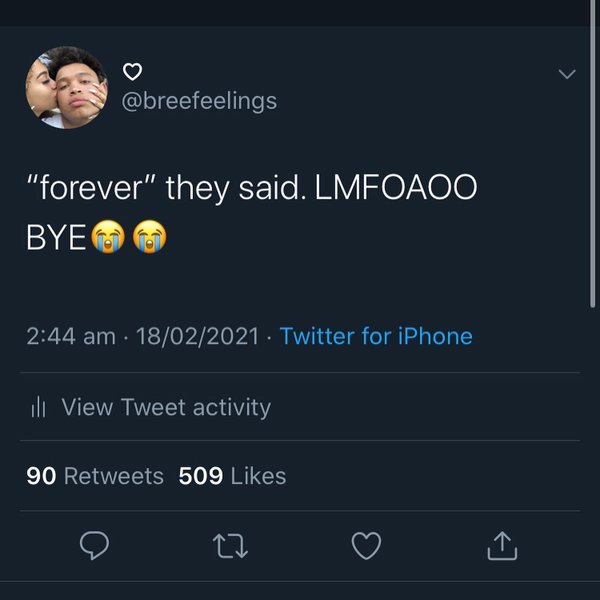Click the 2:44 am timestamp
The image size is (600, 600).
(70, 336)
